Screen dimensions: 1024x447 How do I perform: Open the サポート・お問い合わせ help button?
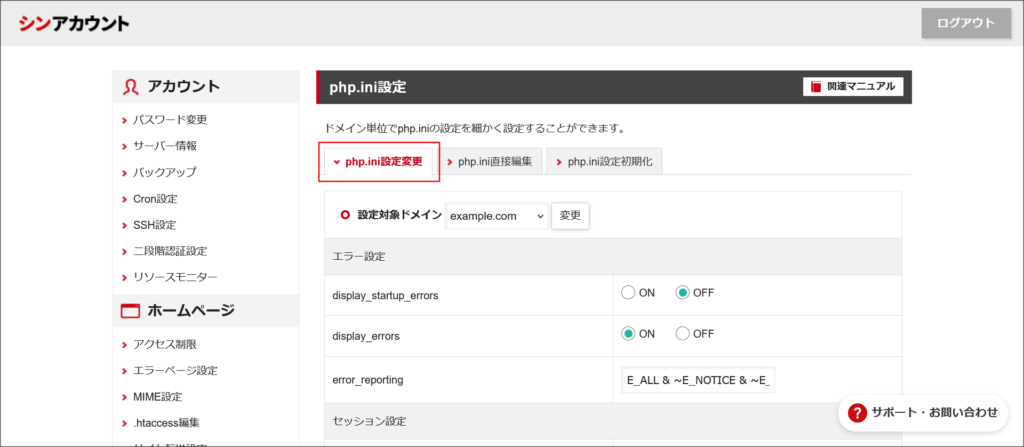(923, 412)
